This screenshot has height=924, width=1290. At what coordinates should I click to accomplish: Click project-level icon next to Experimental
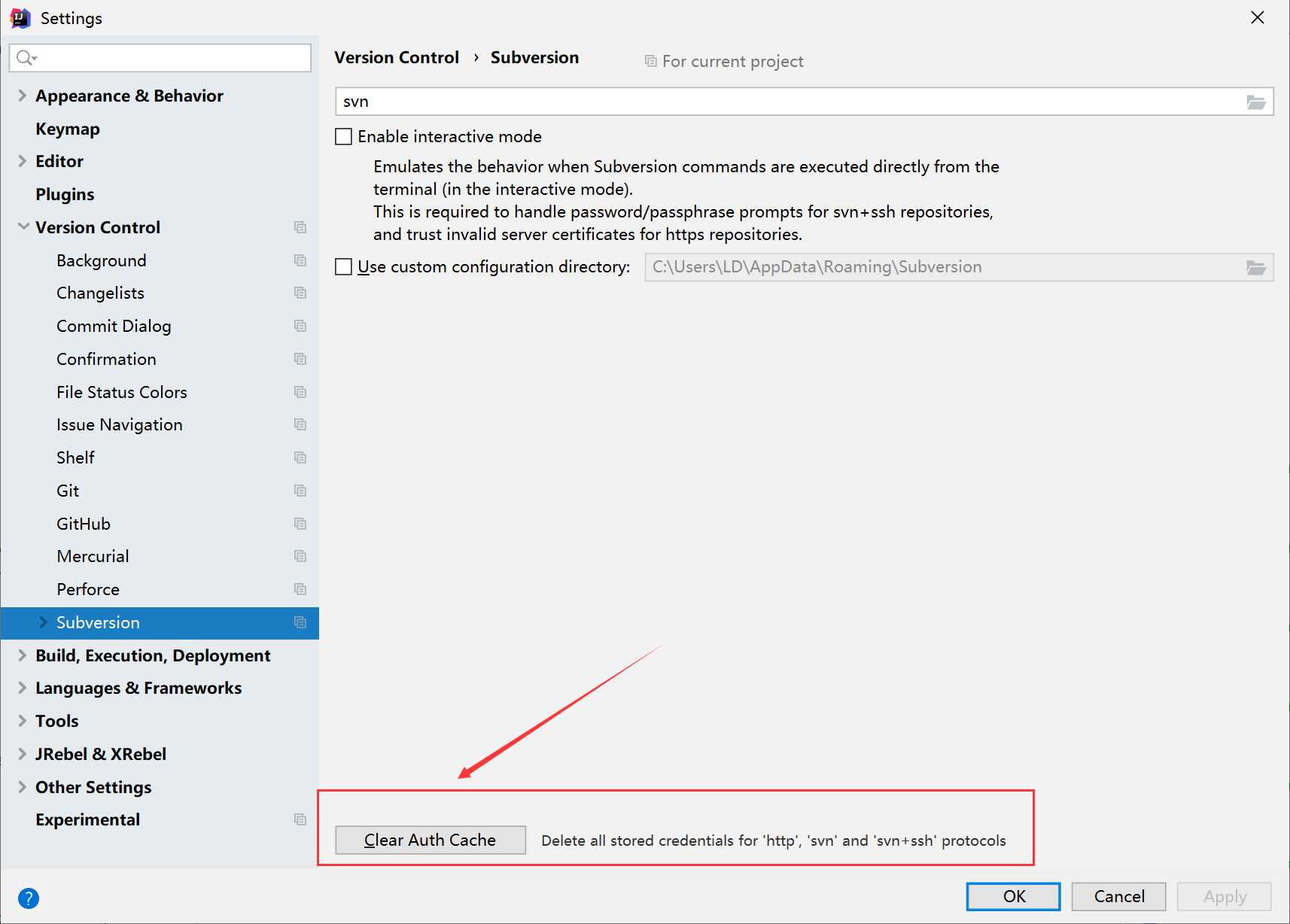click(x=300, y=819)
